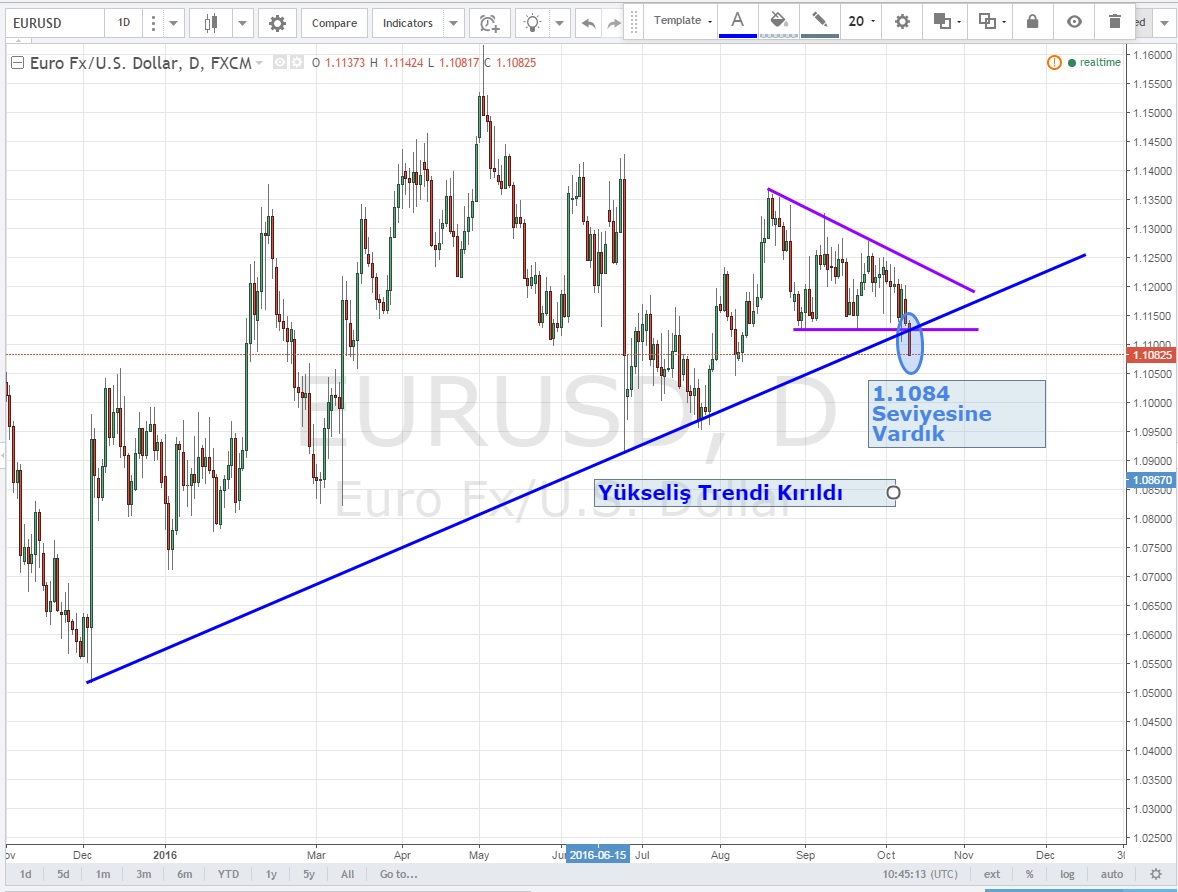The height and width of the screenshot is (892, 1178).
Task: Click the undo arrow
Action: point(589,23)
